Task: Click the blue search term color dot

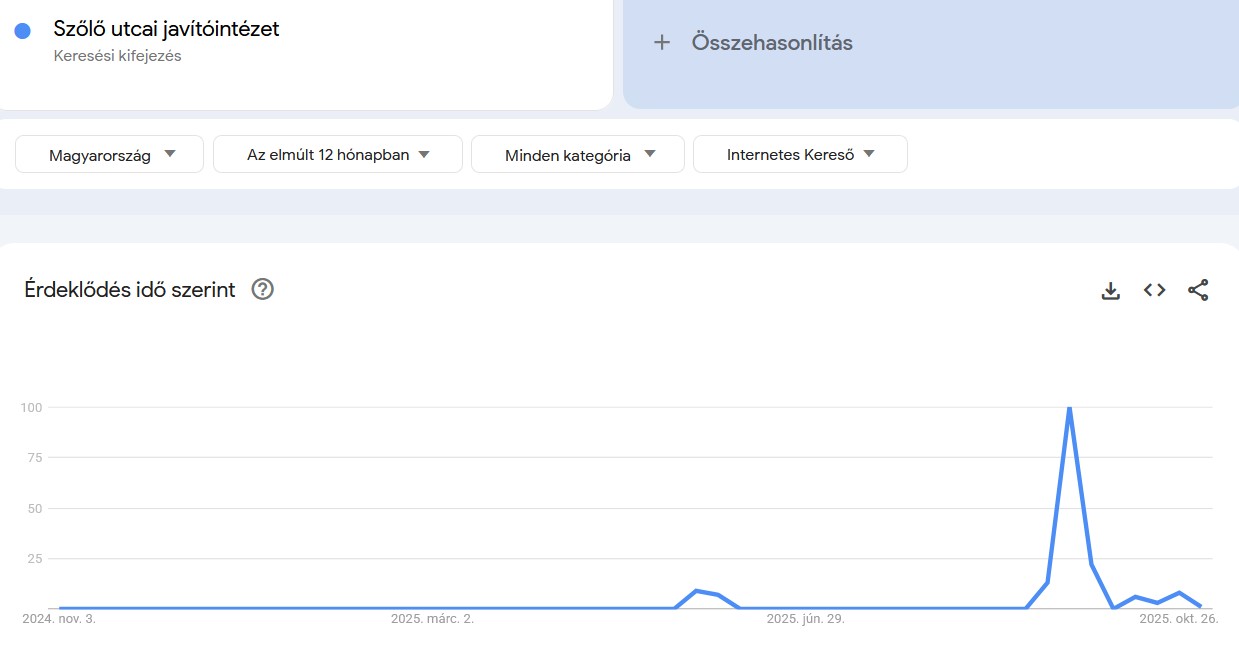Action: [23, 29]
